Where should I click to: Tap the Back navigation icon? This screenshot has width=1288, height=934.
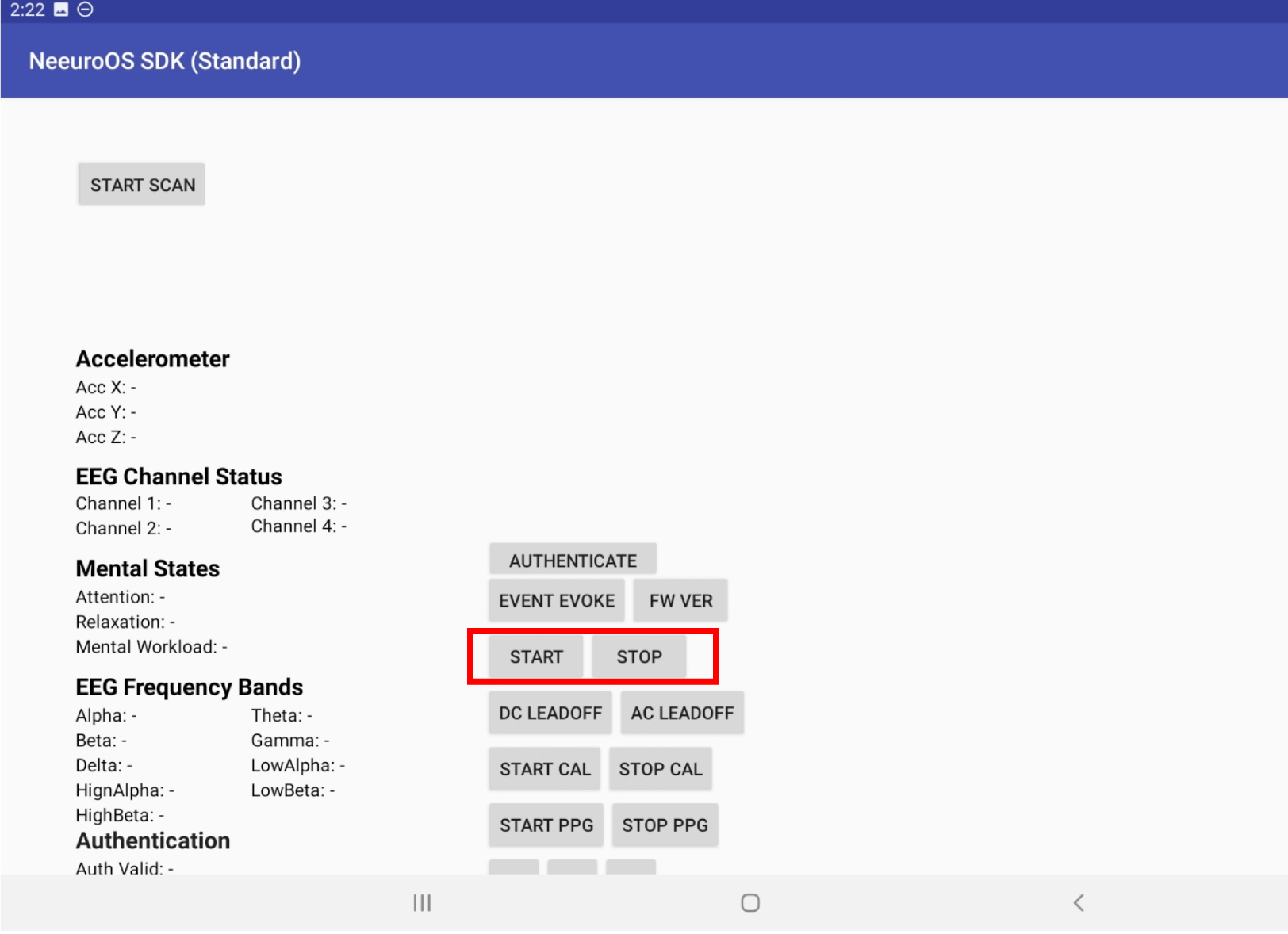(x=1079, y=902)
